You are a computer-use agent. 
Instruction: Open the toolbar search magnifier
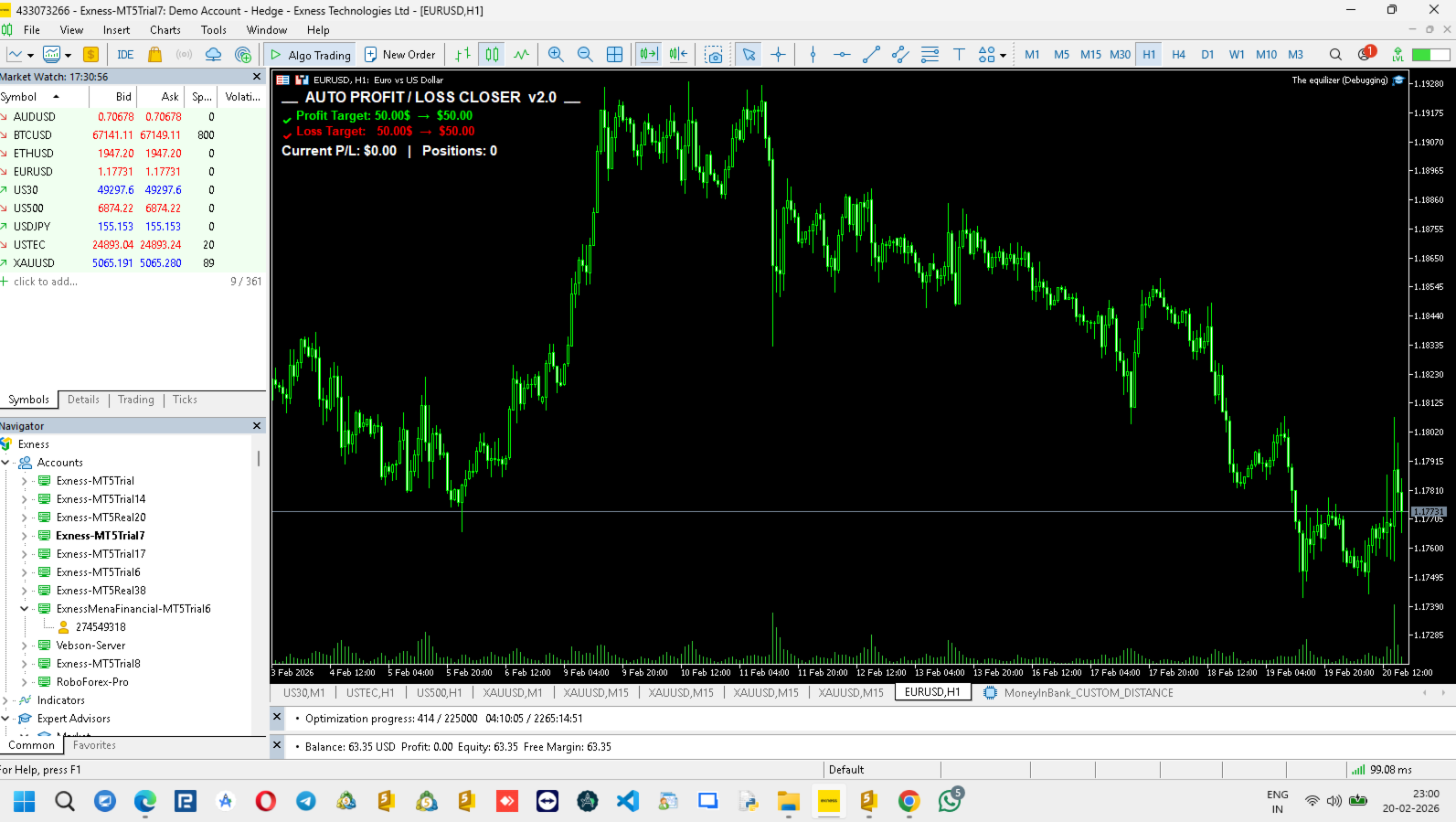pyautogui.click(x=1335, y=55)
